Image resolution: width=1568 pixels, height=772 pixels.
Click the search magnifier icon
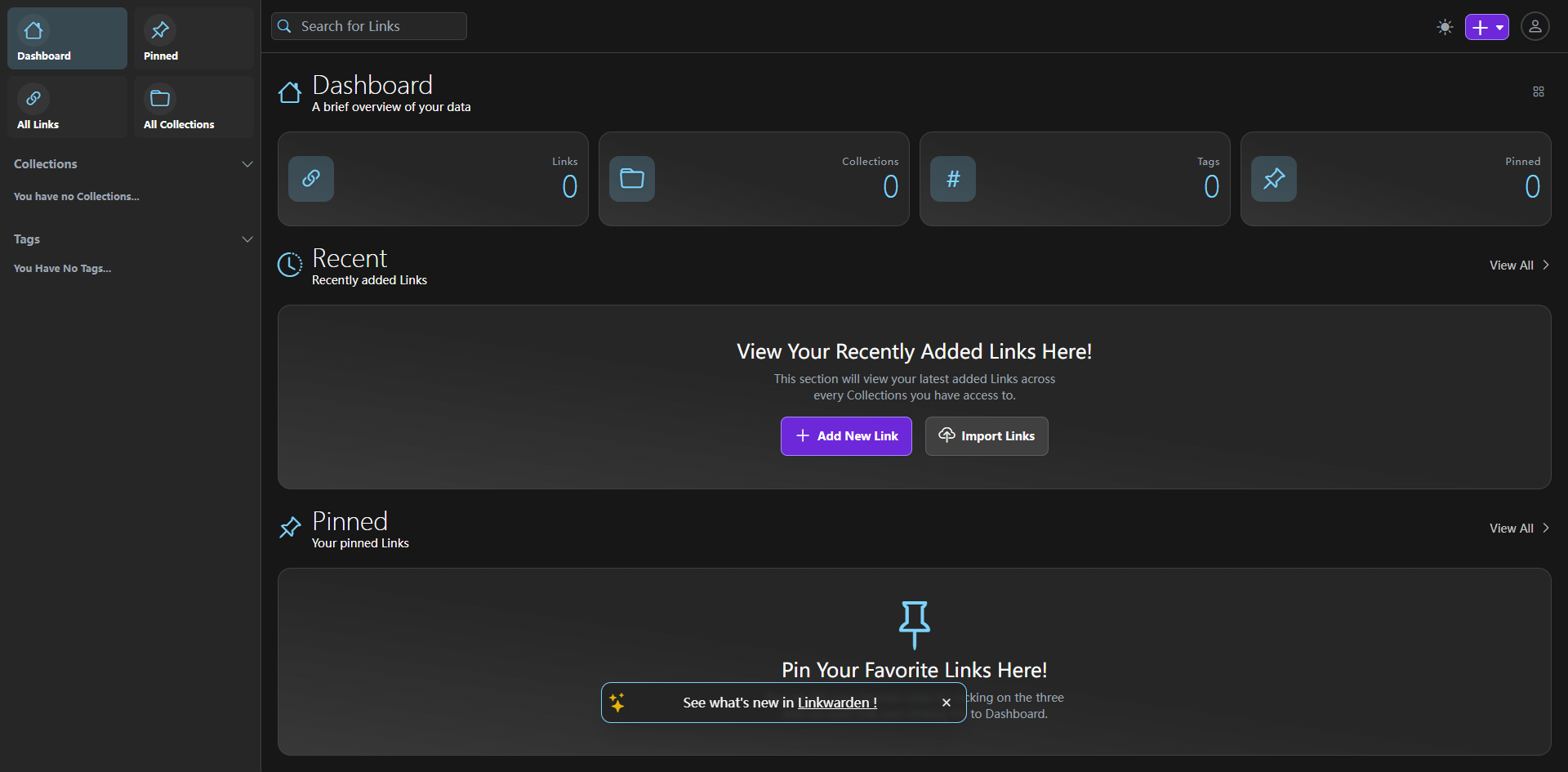click(285, 26)
